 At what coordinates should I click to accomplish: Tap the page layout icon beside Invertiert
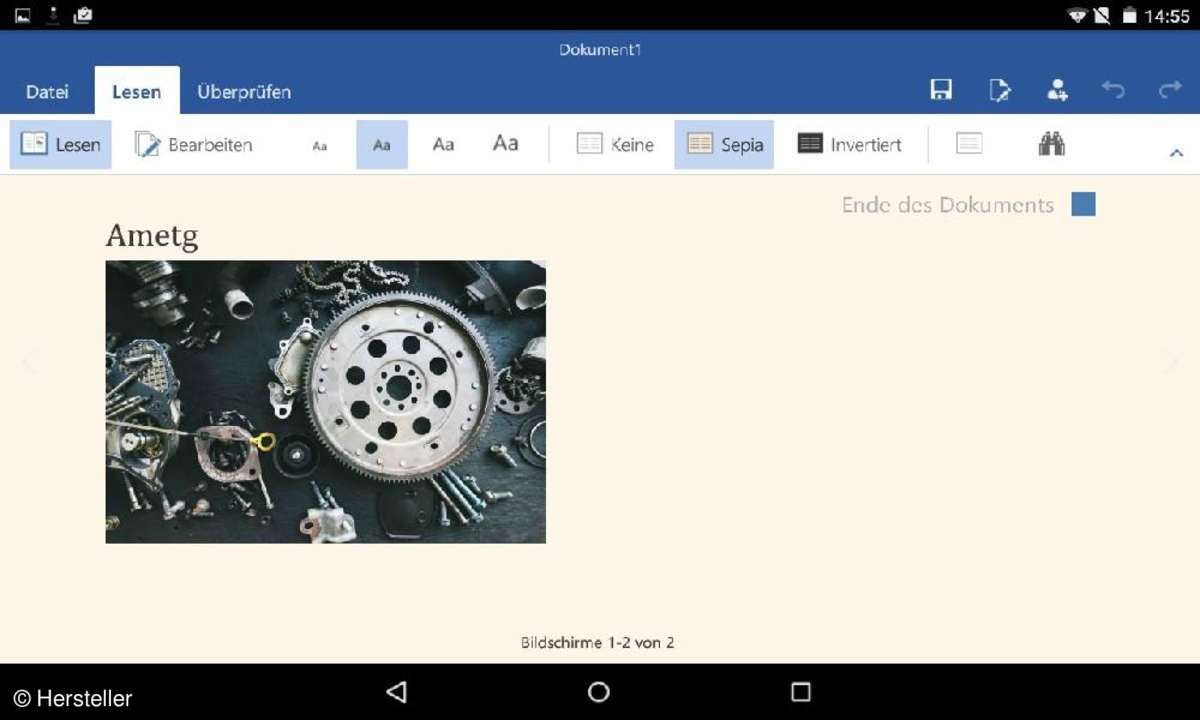968,144
